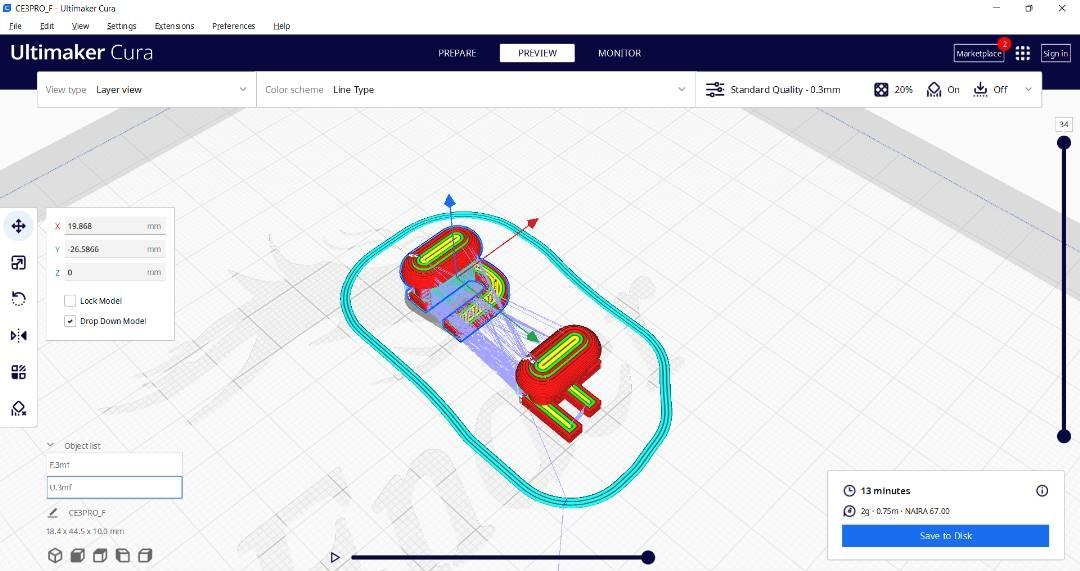Click the Y position field
1080x571 pixels.
115,249
